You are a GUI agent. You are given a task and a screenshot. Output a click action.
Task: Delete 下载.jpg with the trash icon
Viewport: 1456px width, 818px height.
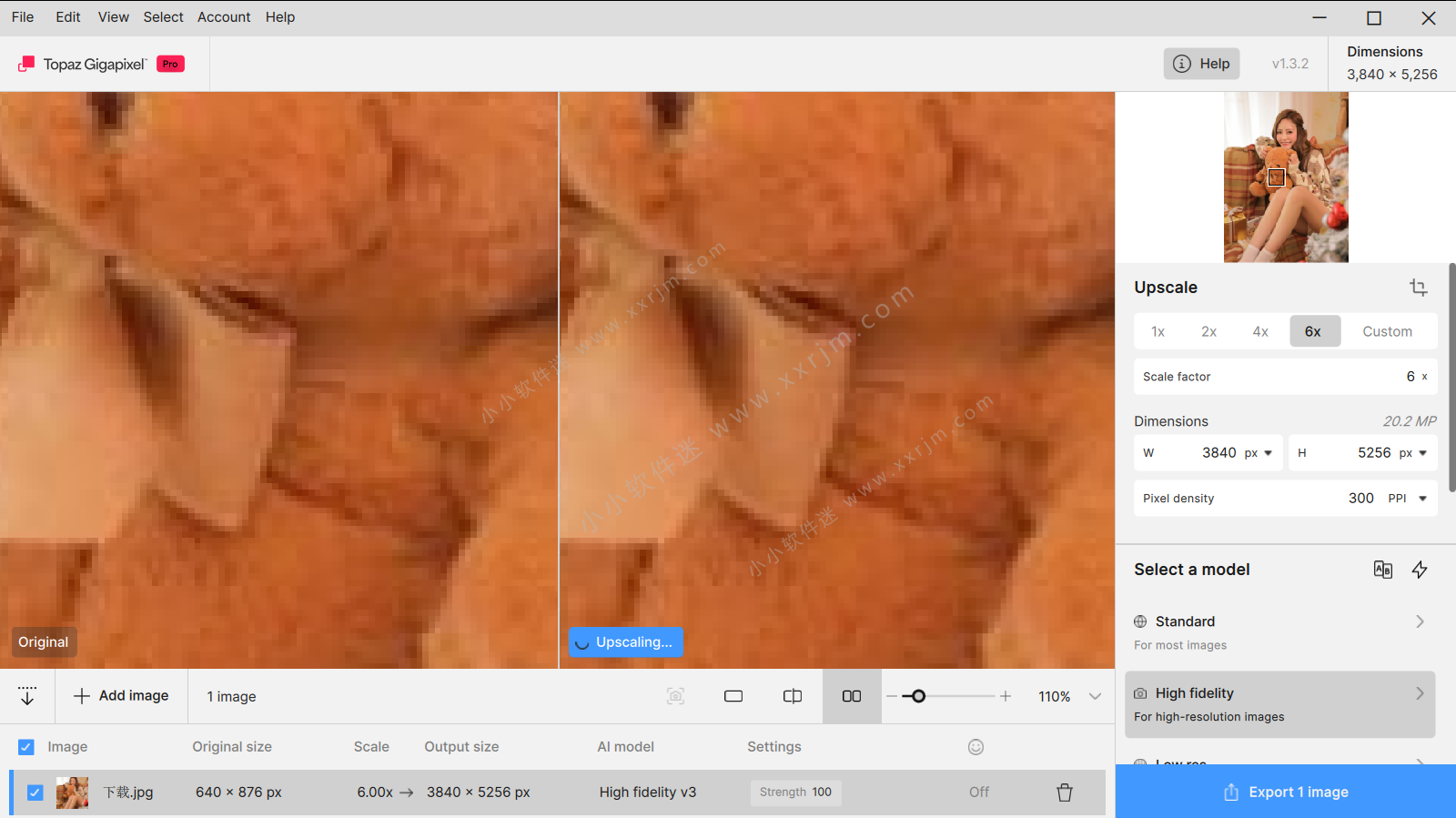1065,793
